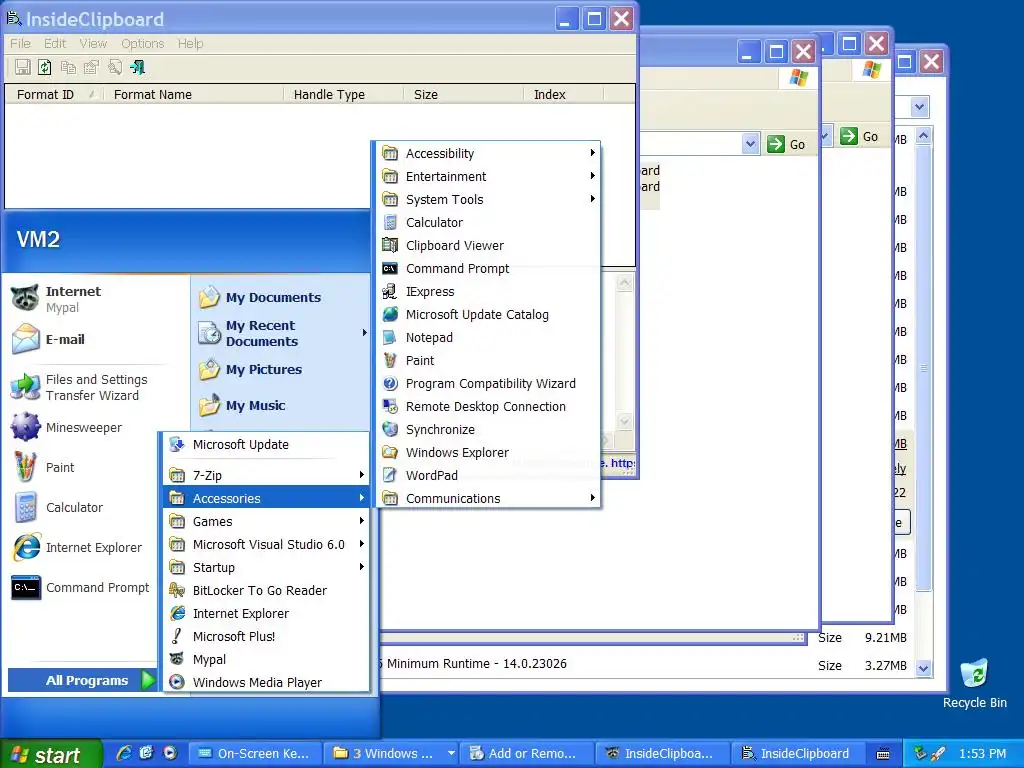Sort by the Format ID column header
Viewport: 1024px width, 768px height.
point(55,95)
